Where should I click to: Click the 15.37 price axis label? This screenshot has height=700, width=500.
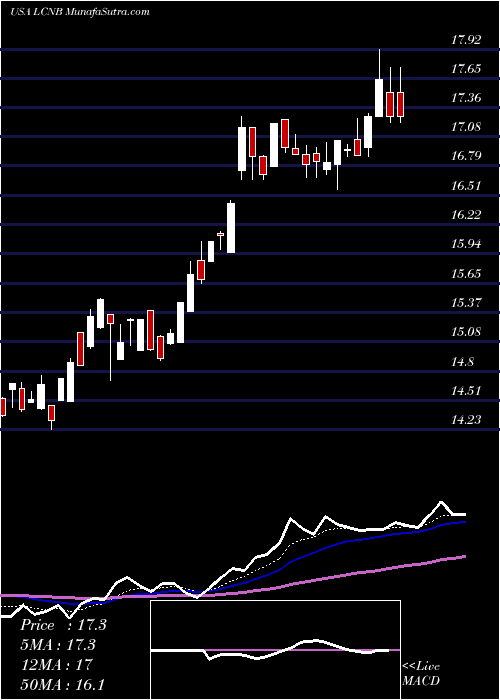466,303
